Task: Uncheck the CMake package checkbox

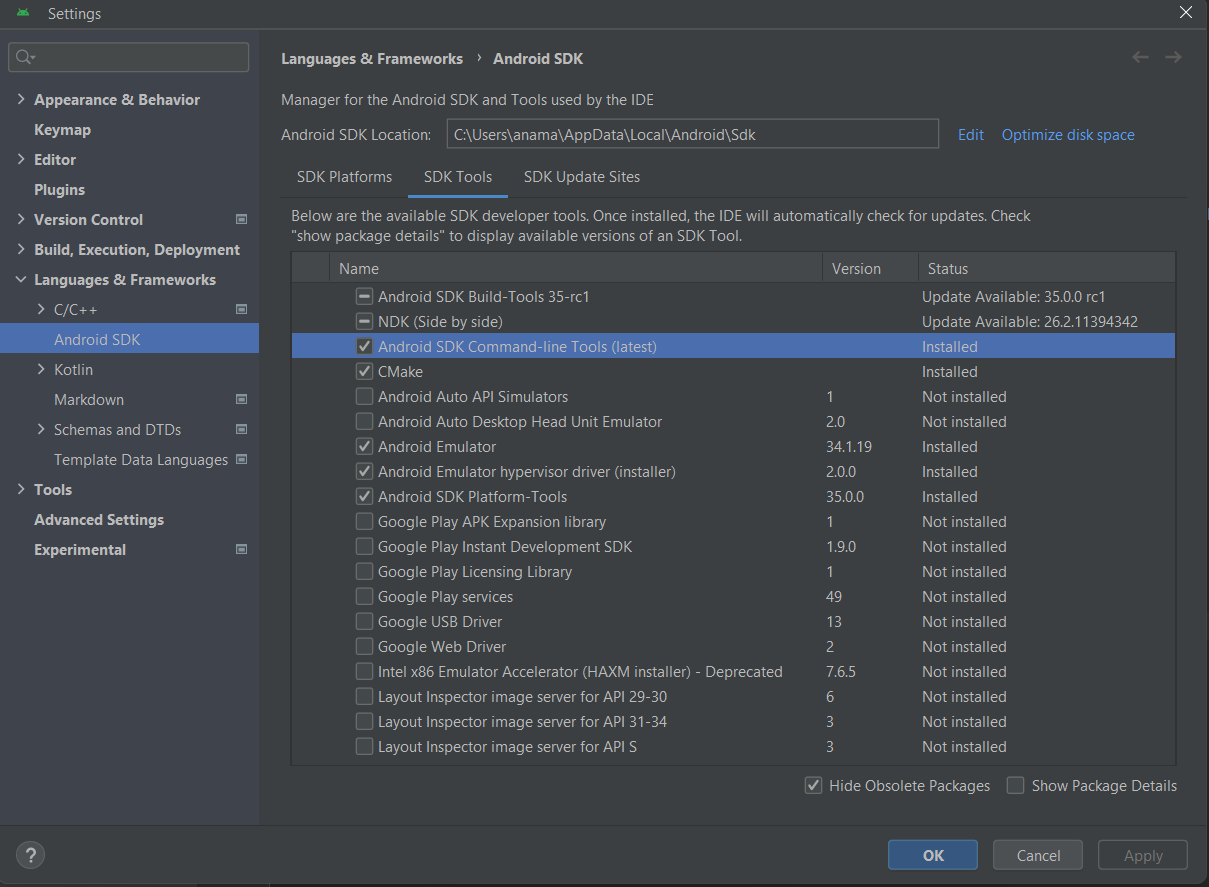Action: click(x=364, y=371)
